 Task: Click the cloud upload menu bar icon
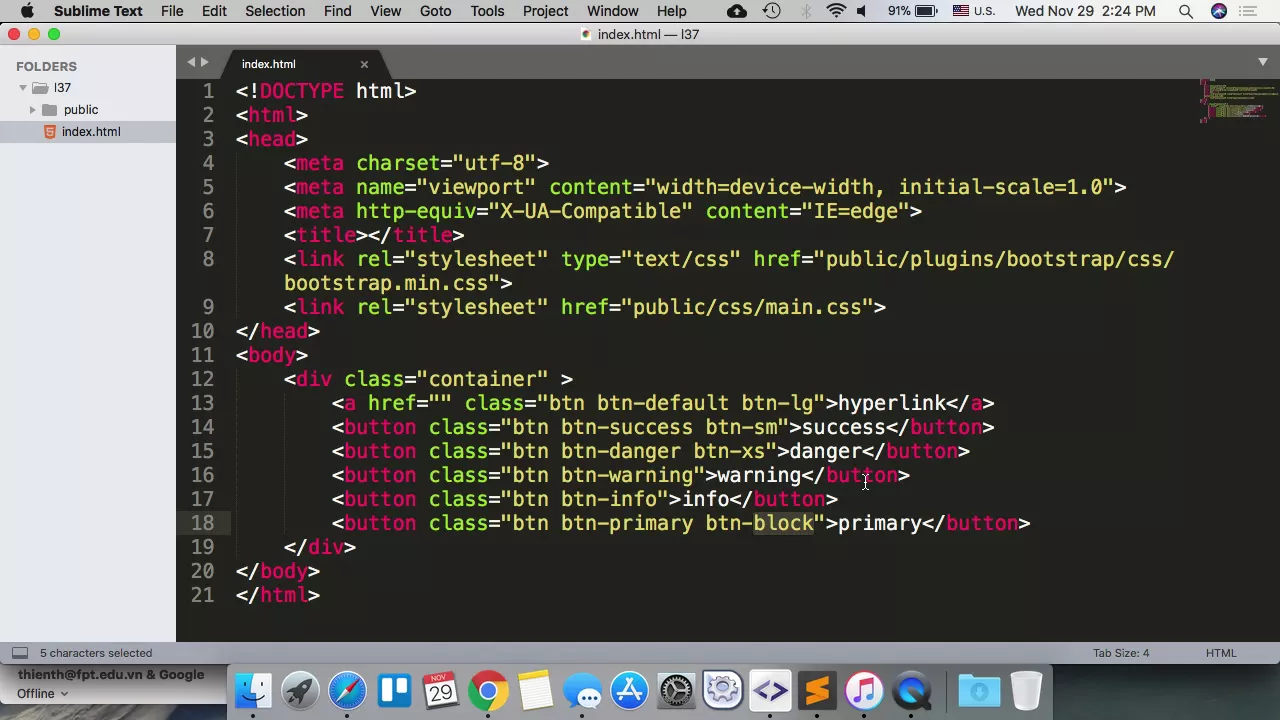(x=737, y=11)
